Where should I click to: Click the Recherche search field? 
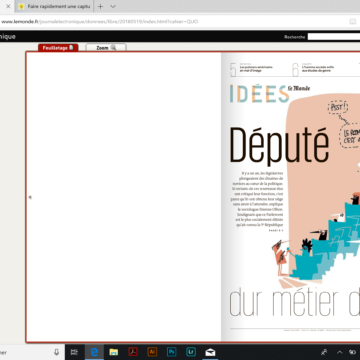pyautogui.click(x=334, y=37)
